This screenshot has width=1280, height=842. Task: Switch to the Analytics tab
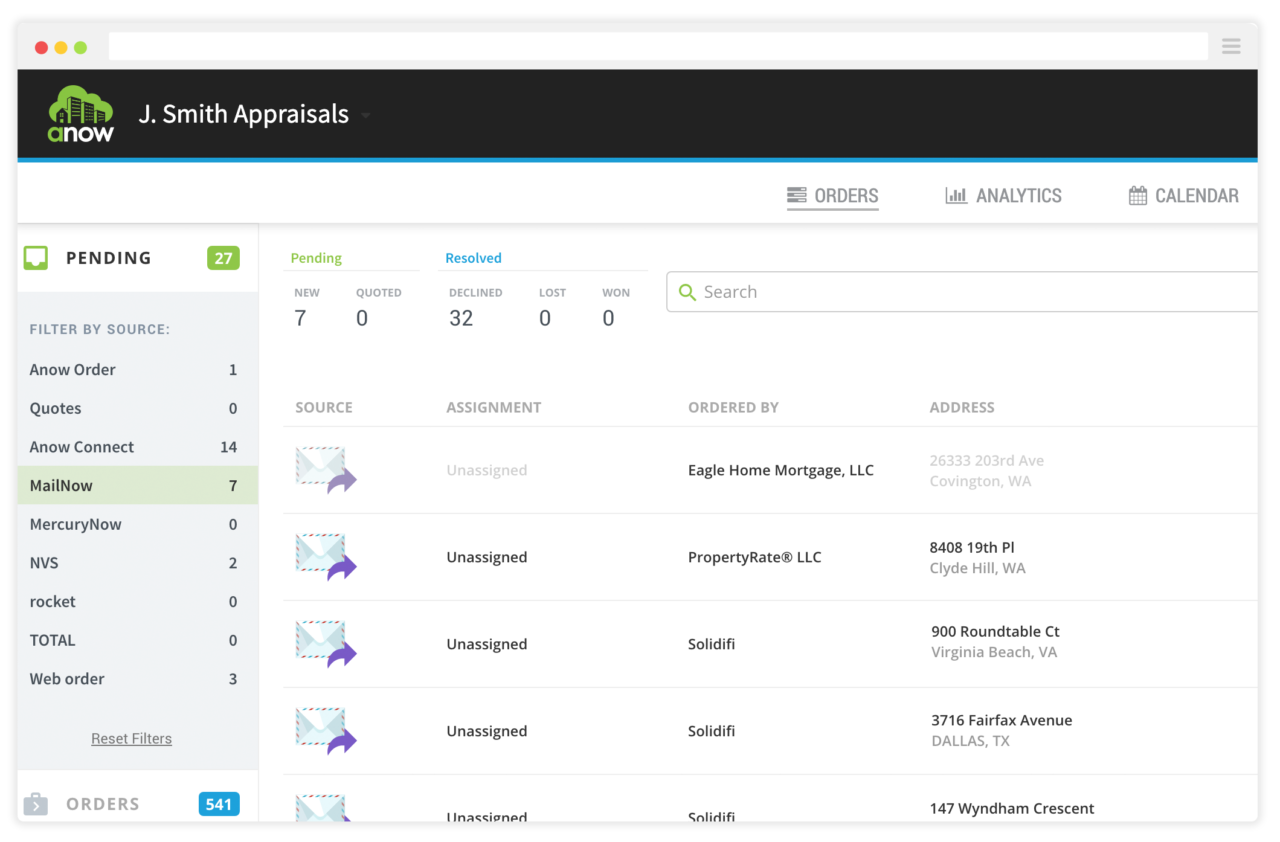pyautogui.click(x=1004, y=196)
